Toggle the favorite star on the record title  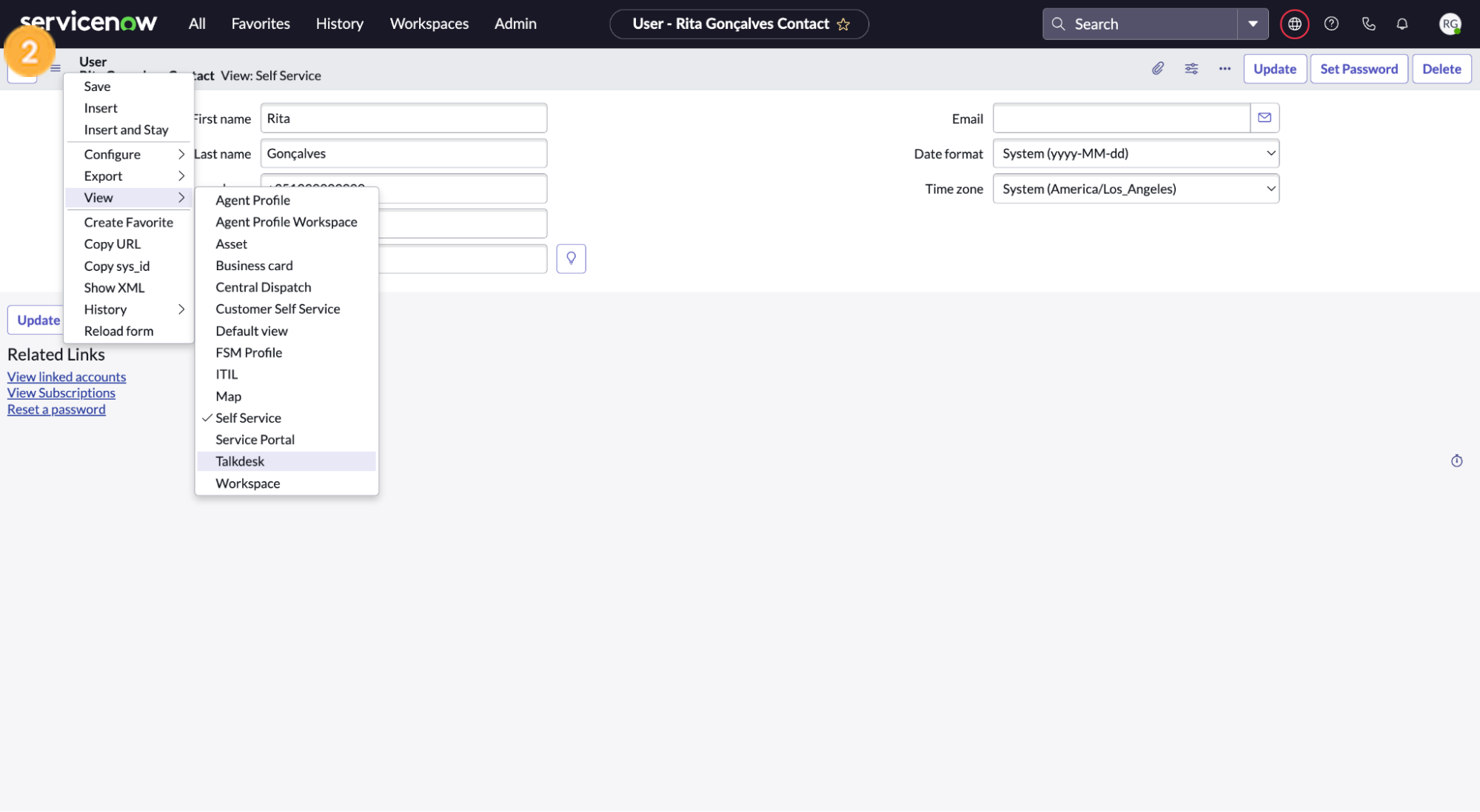pos(843,24)
